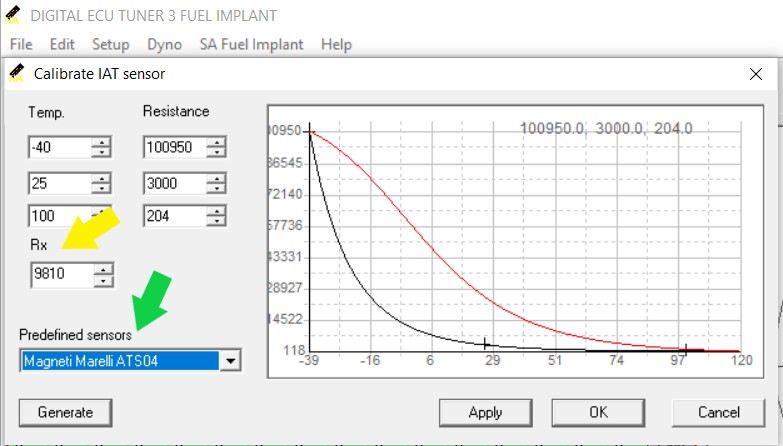The image size is (783, 446).
Task: Decrease the 3000 resistance spinner down arrow
Action: click(216, 189)
